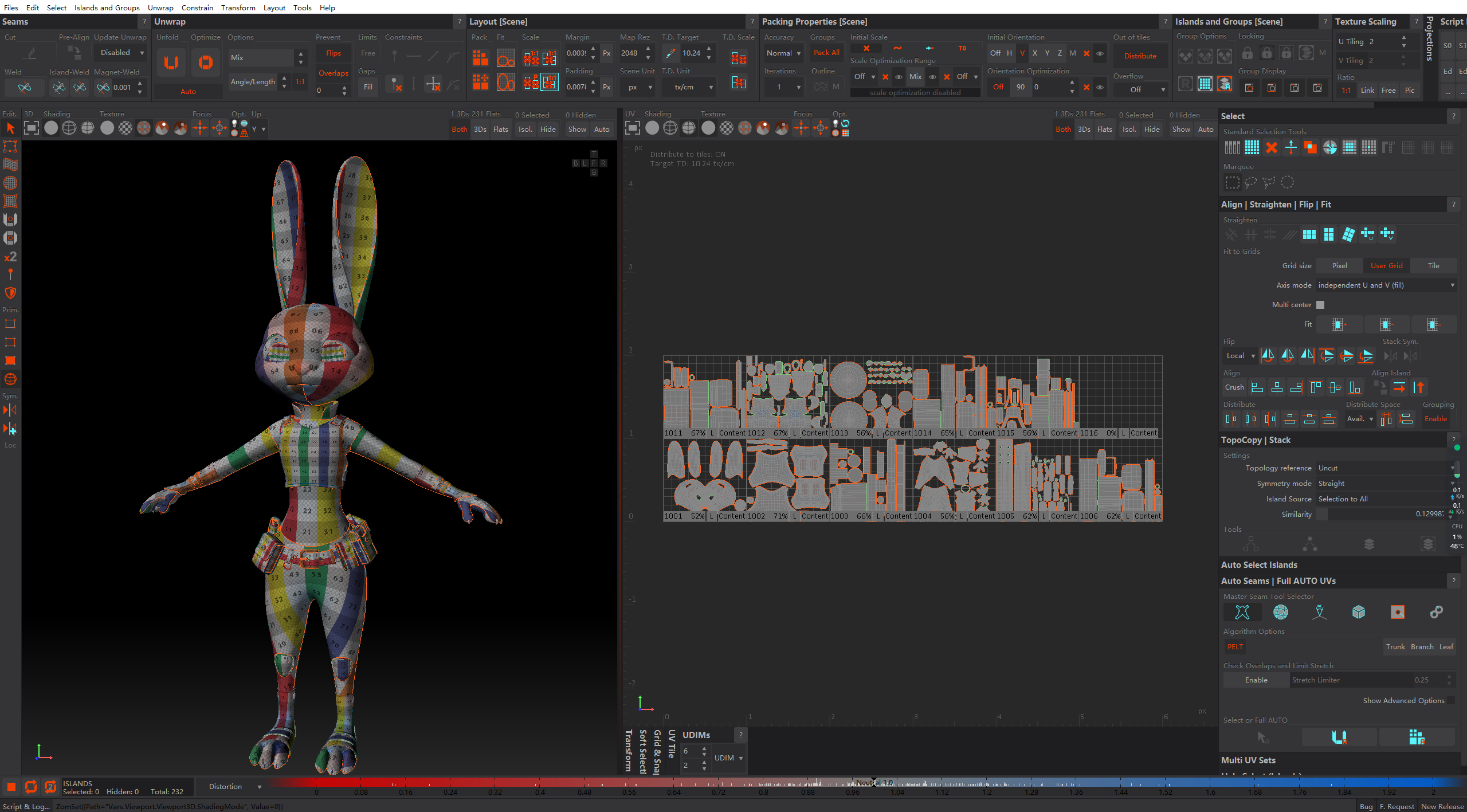Viewport: 1467px width, 812px height.
Task: Open the Transform menu
Action: tap(238, 7)
